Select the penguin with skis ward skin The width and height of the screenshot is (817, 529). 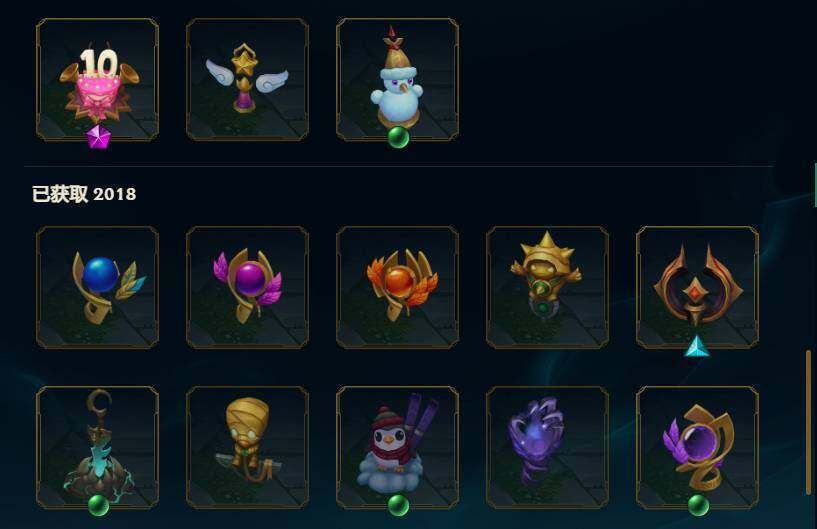(398, 447)
